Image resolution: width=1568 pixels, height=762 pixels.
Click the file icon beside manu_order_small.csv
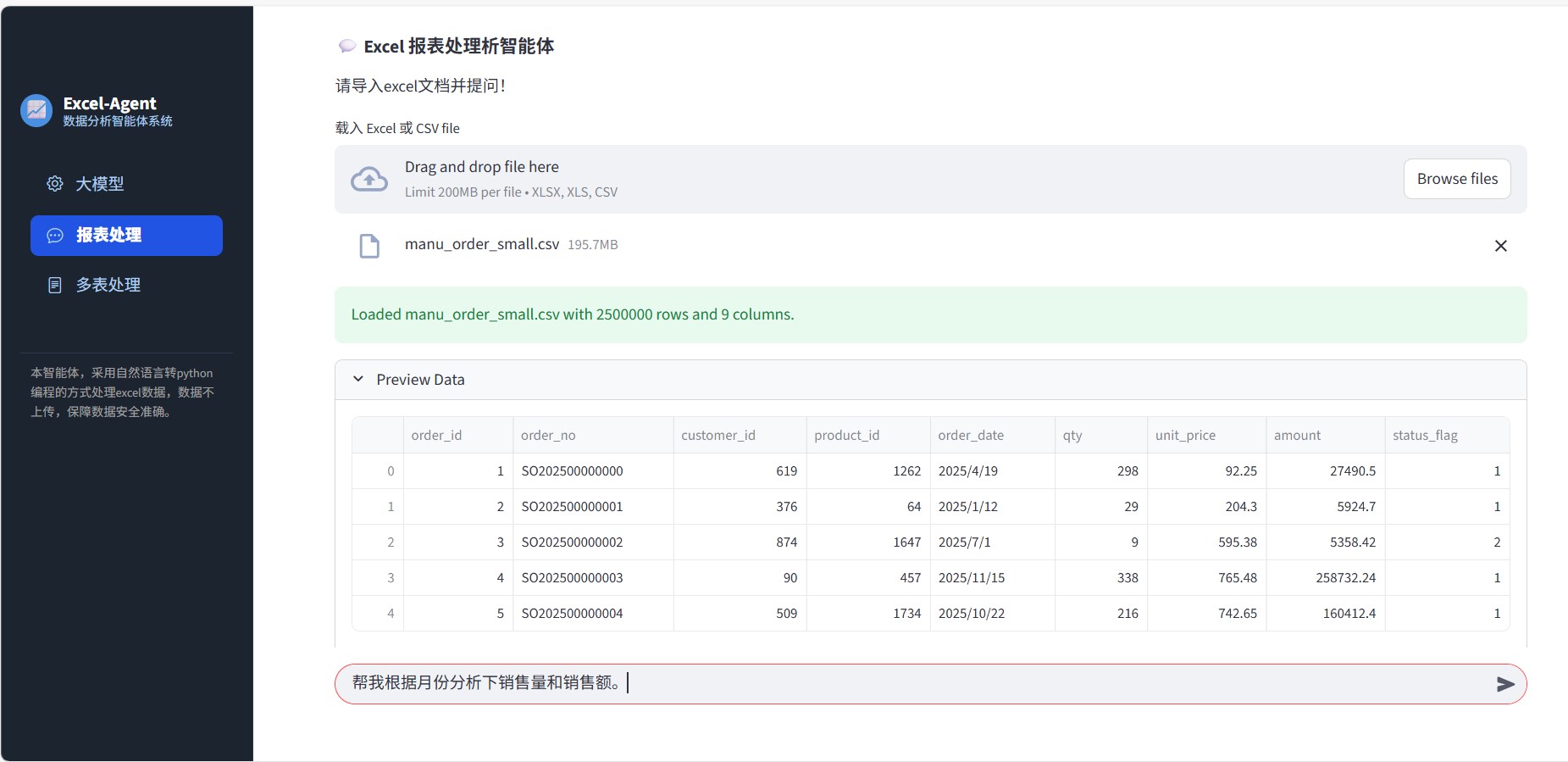(369, 246)
